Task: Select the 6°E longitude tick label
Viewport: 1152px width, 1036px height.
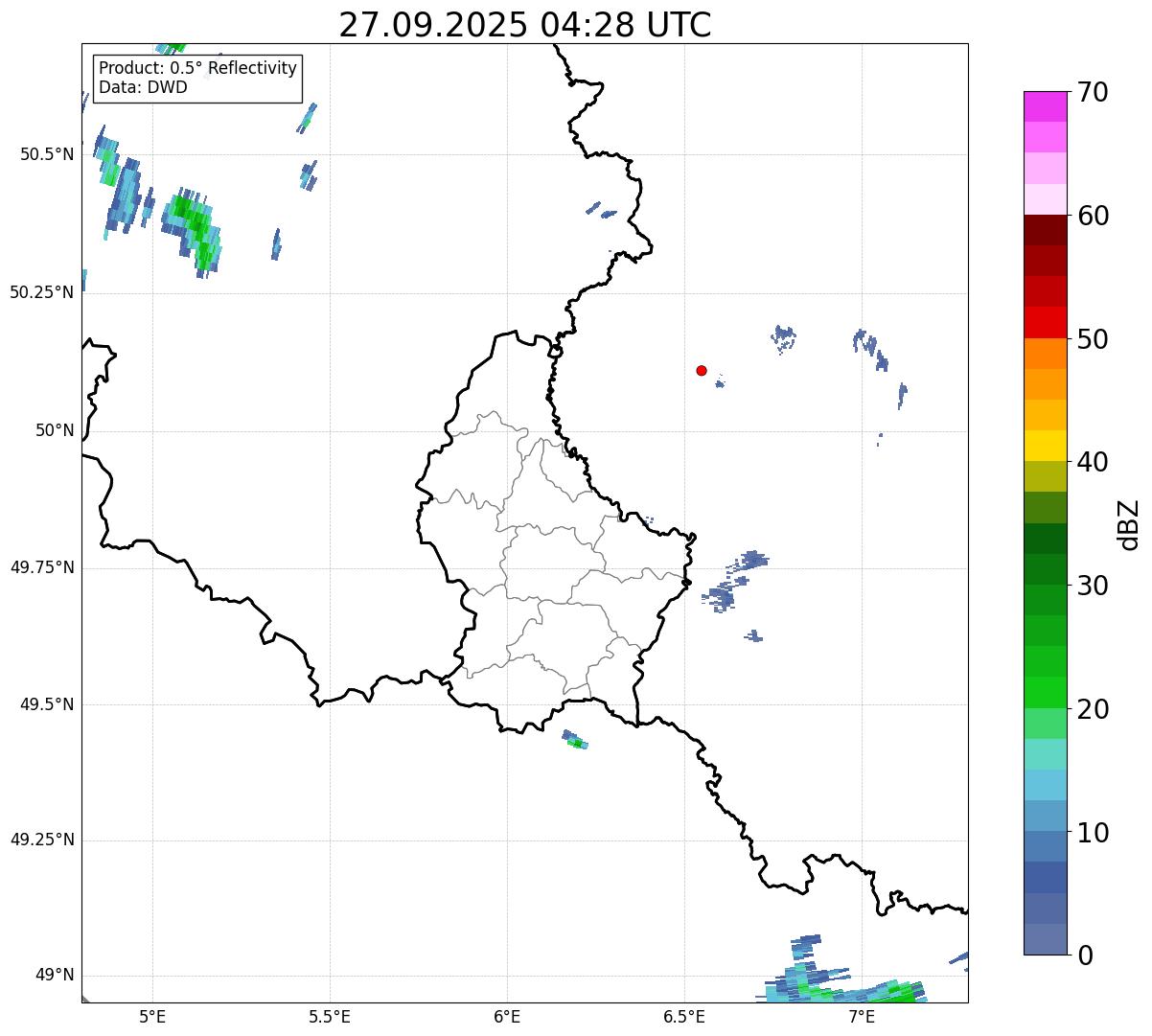Action: point(507,1016)
